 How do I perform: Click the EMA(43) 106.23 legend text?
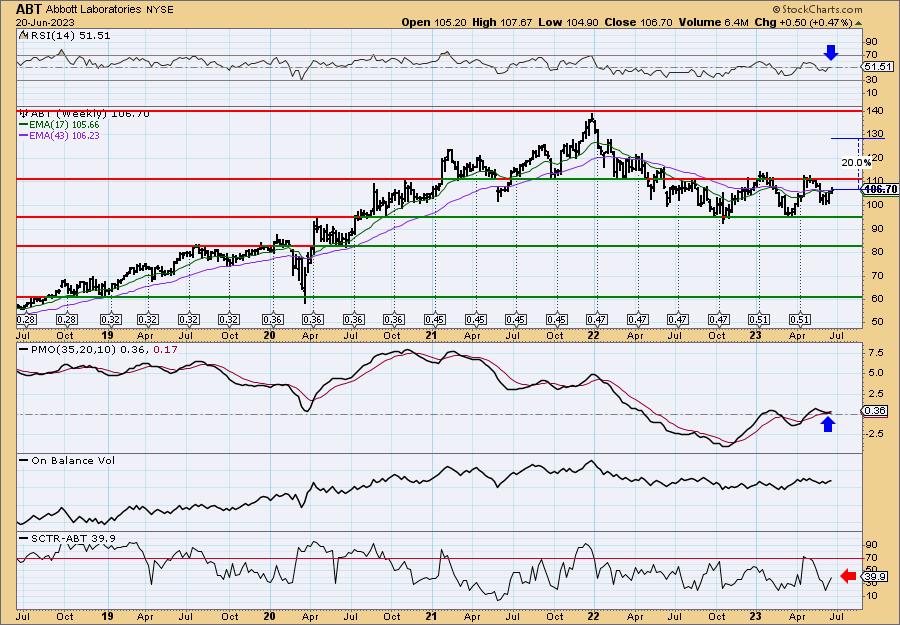[x=64, y=135]
